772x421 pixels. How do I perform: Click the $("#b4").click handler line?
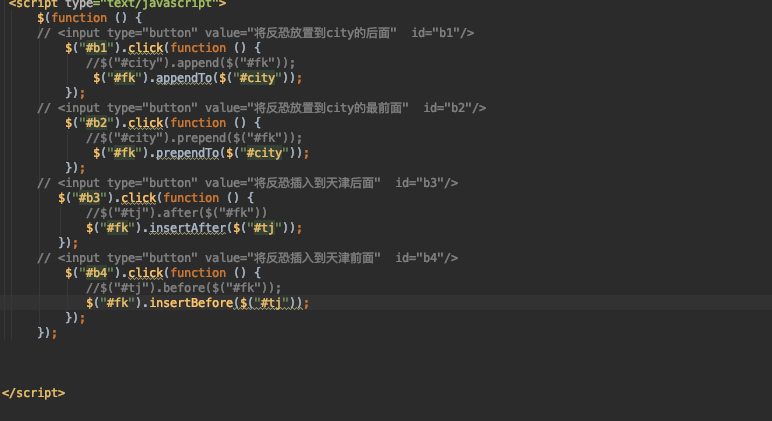(x=163, y=273)
